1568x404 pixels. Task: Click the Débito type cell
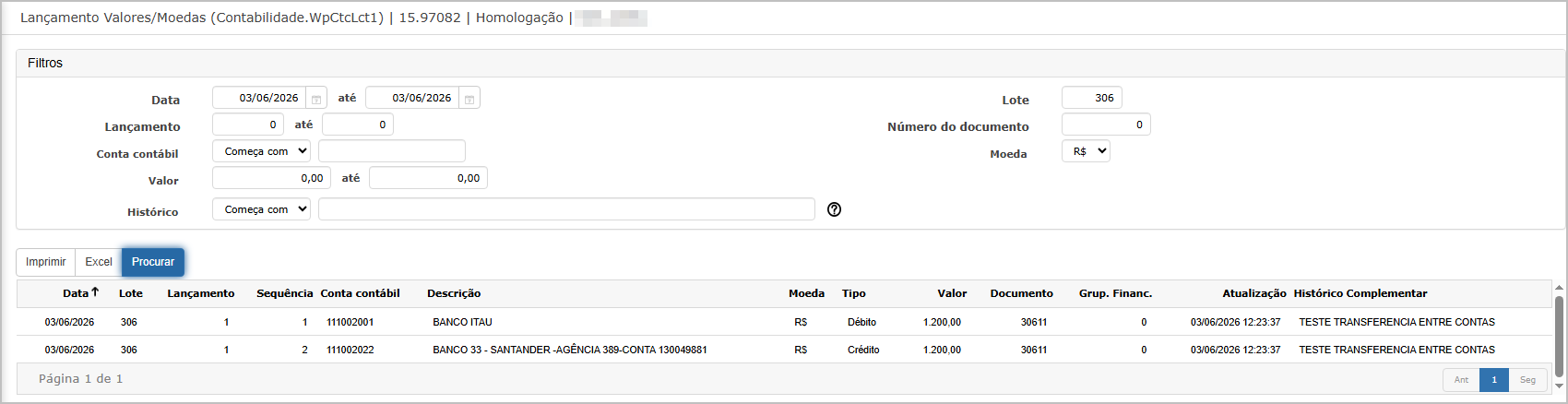click(861, 322)
